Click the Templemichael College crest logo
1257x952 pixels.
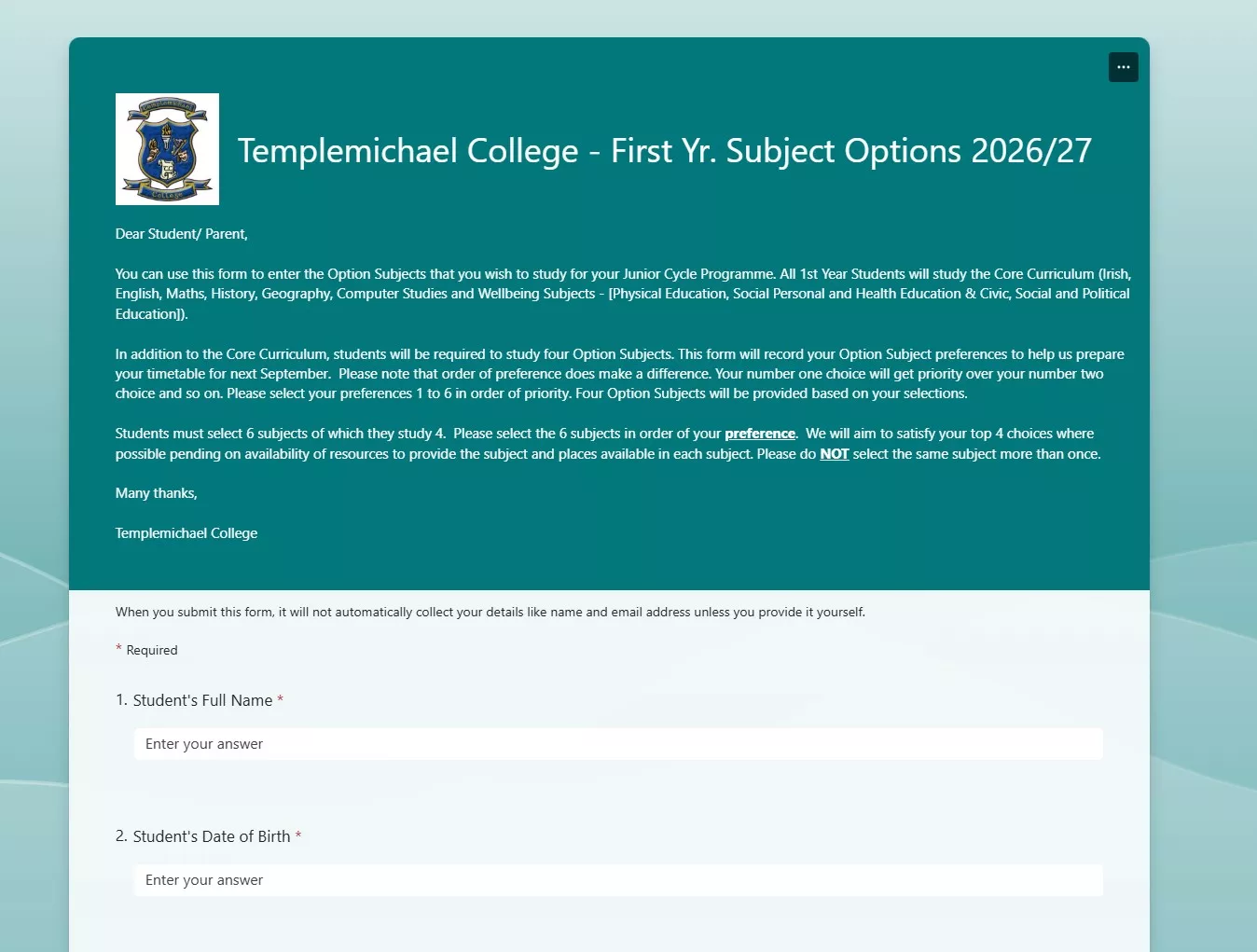point(167,149)
